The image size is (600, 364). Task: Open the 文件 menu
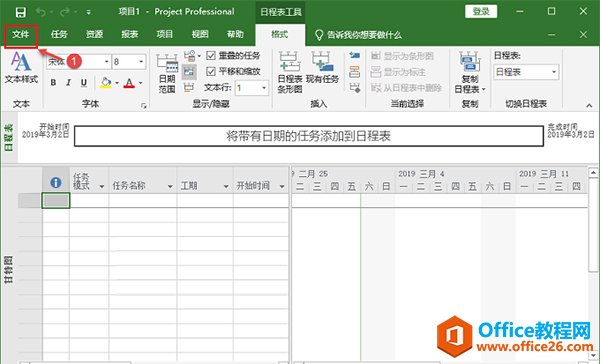(x=21, y=35)
